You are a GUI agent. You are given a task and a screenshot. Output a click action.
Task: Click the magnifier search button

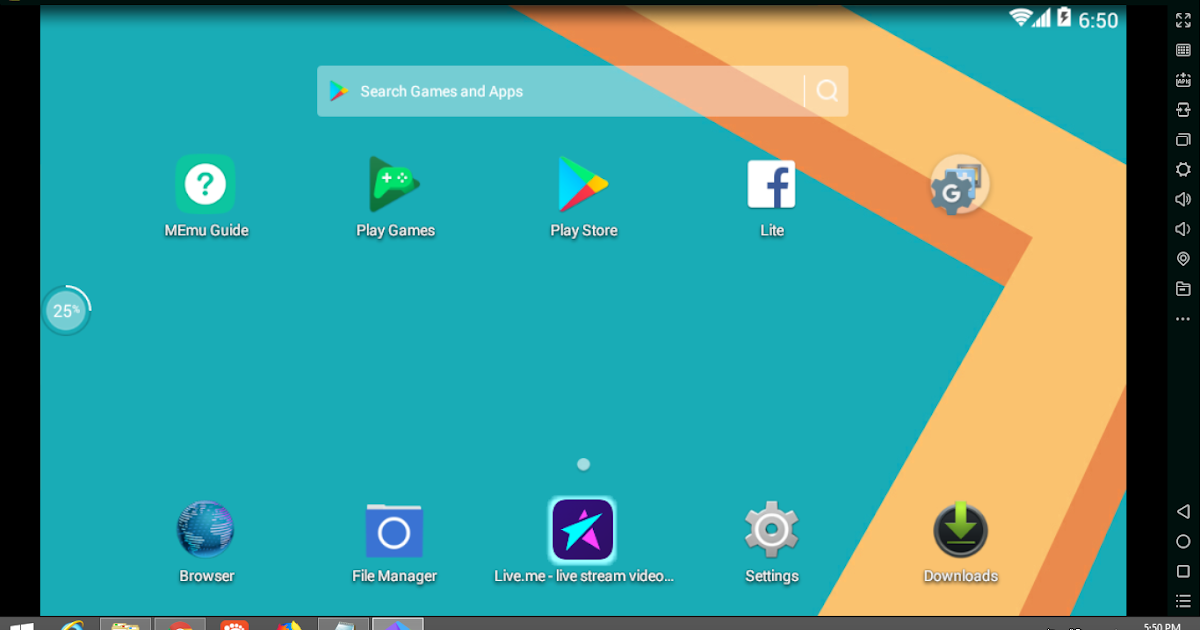827,91
